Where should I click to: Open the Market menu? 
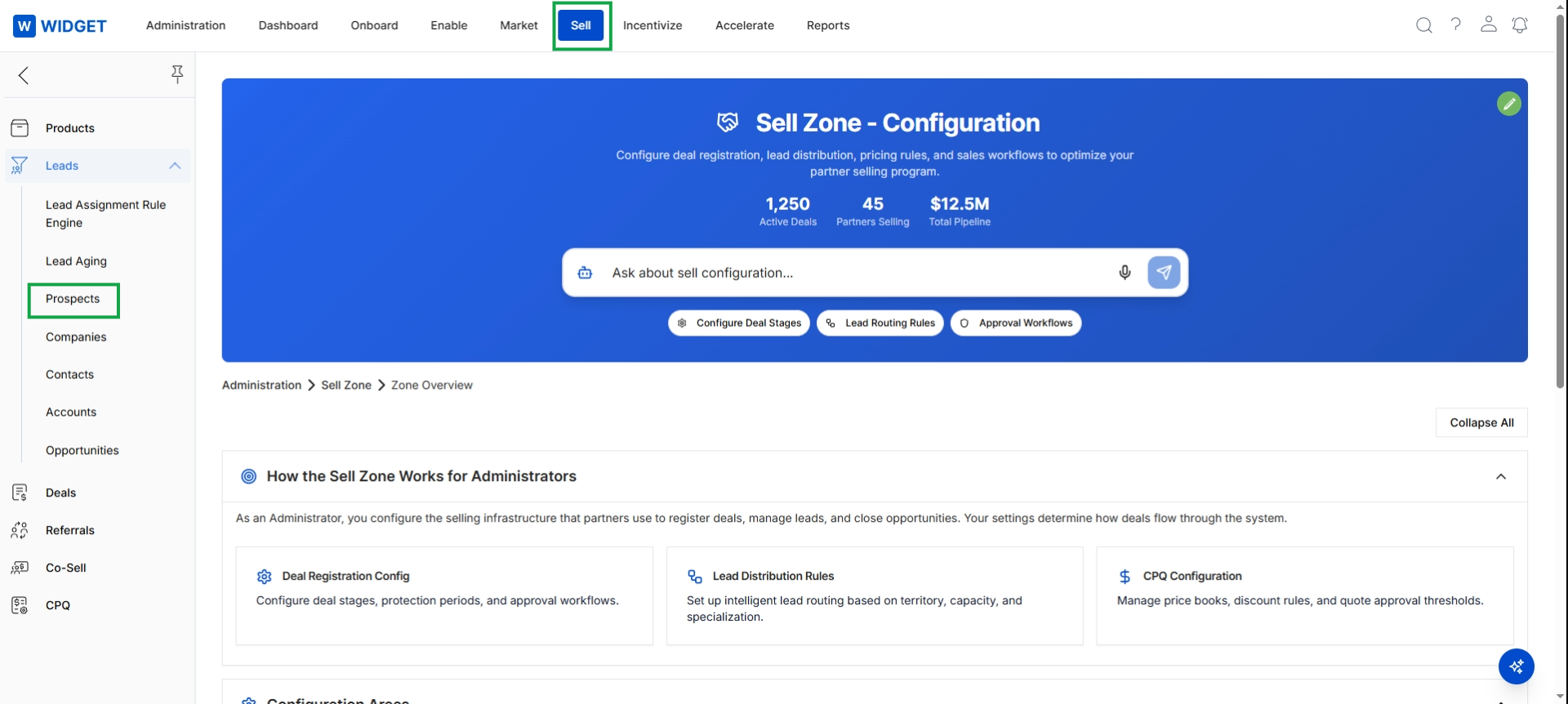coord(519,25)
